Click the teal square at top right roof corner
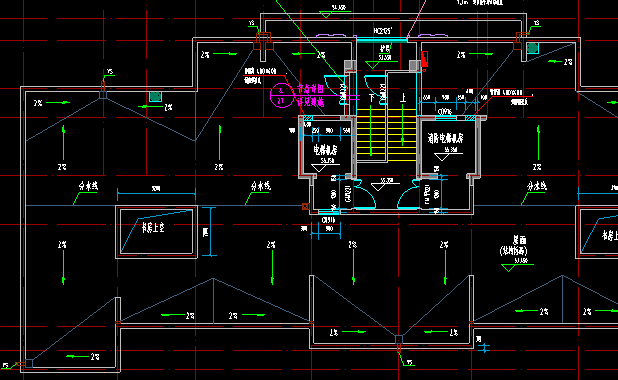The height and width of the screenshot is (380, 618). (532, 48)
